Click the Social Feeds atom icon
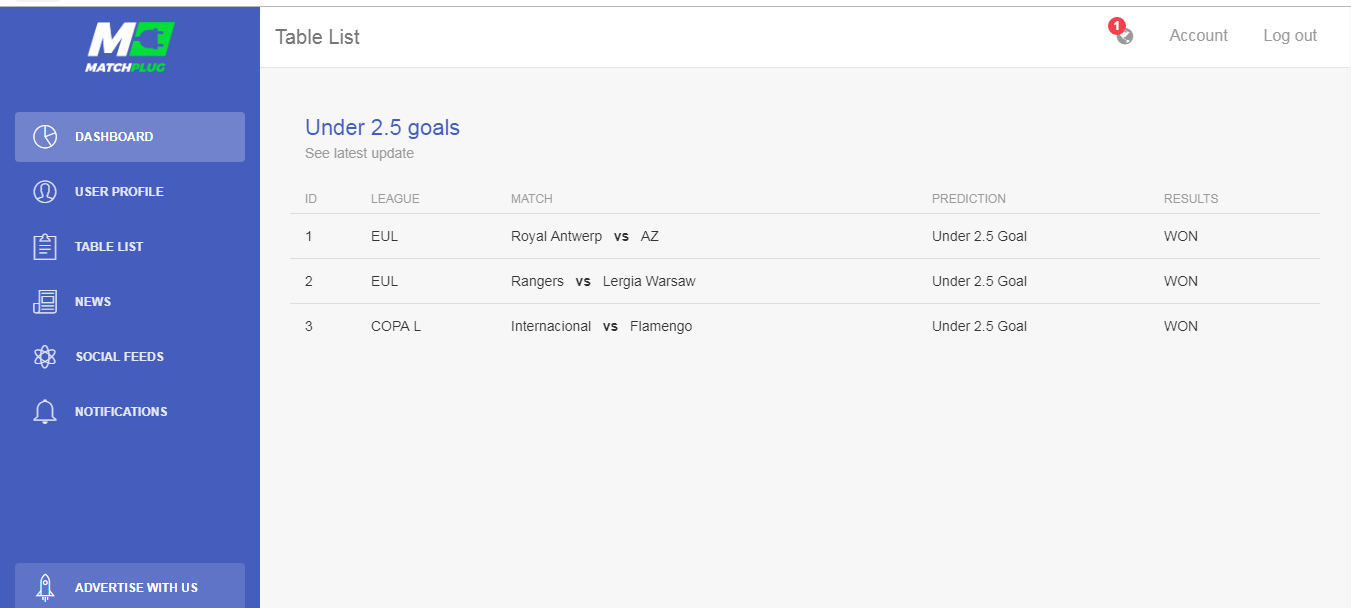The height and width of the screenshot is (608, 1351). [x=45, y=357]
